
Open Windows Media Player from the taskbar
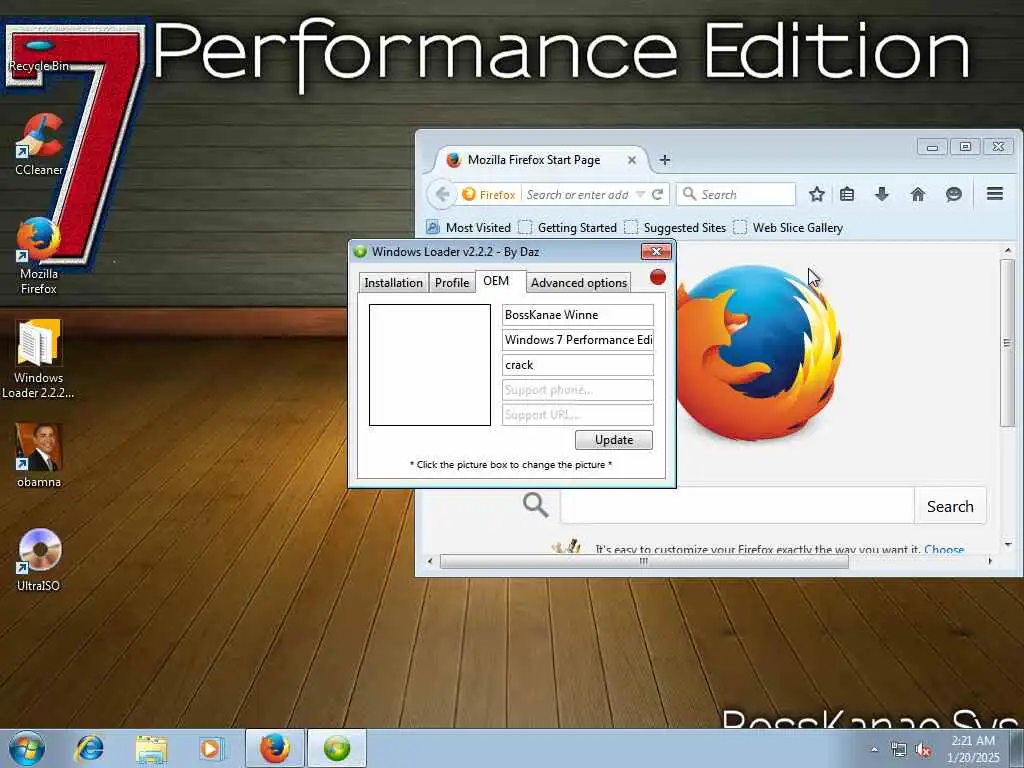(211, 748)
